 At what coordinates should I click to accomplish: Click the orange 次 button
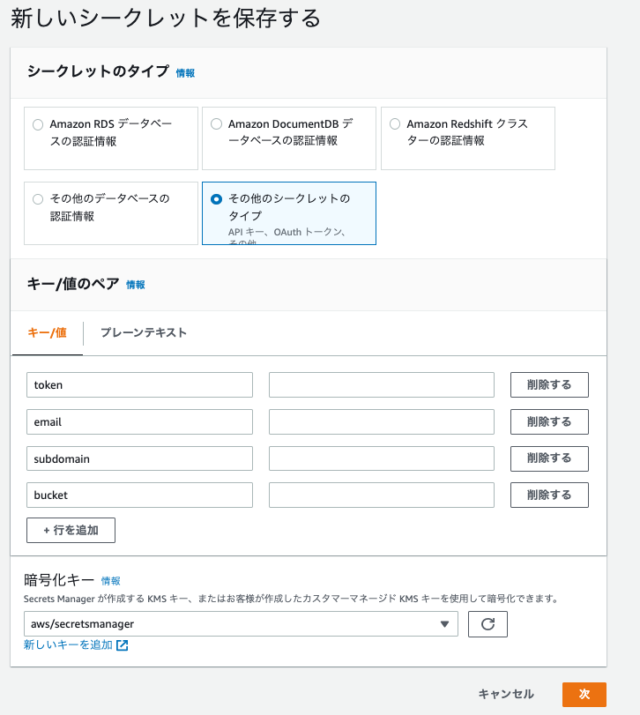(x=584, y=694)
